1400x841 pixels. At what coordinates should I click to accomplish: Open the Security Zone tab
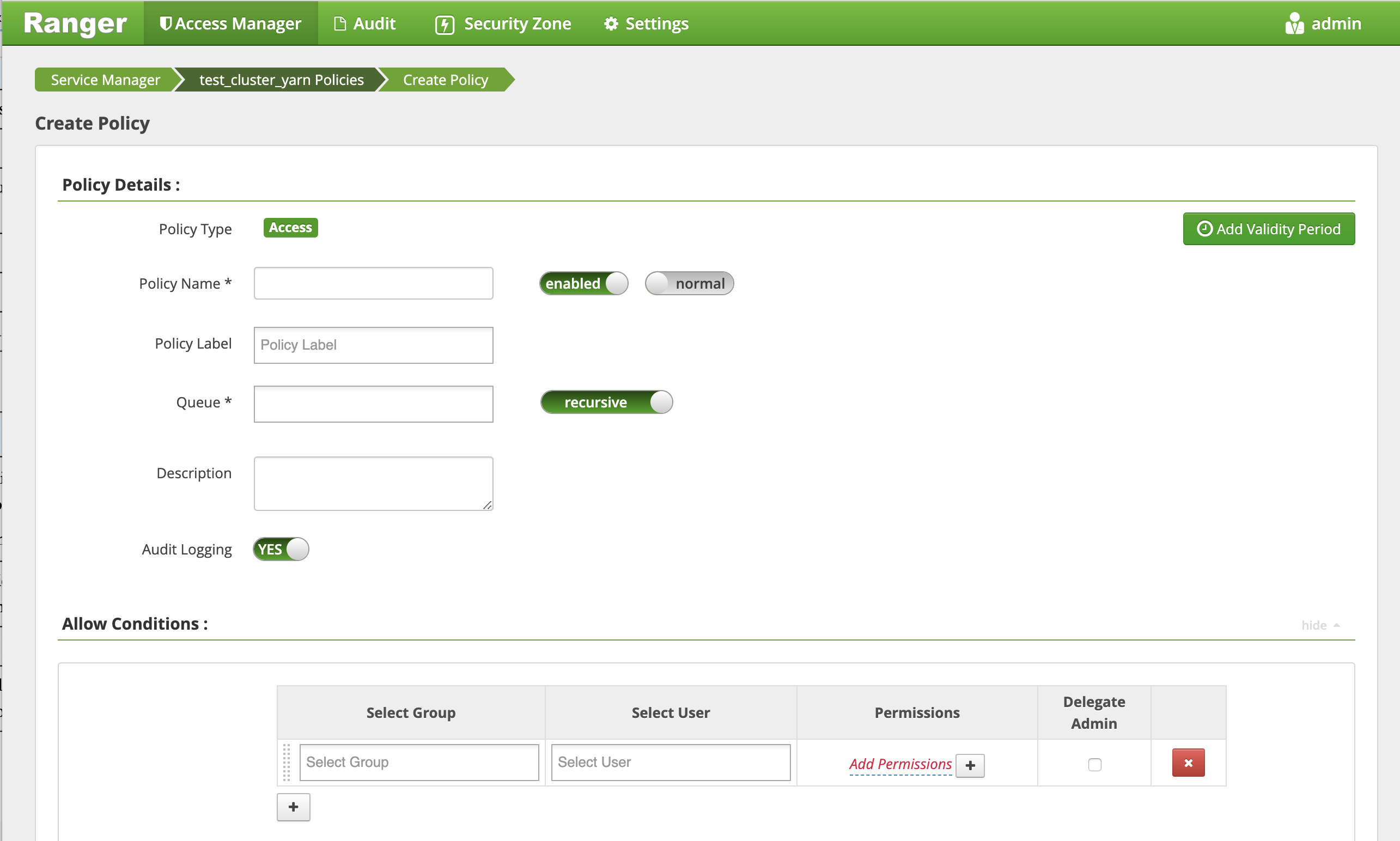coord(503,23)
